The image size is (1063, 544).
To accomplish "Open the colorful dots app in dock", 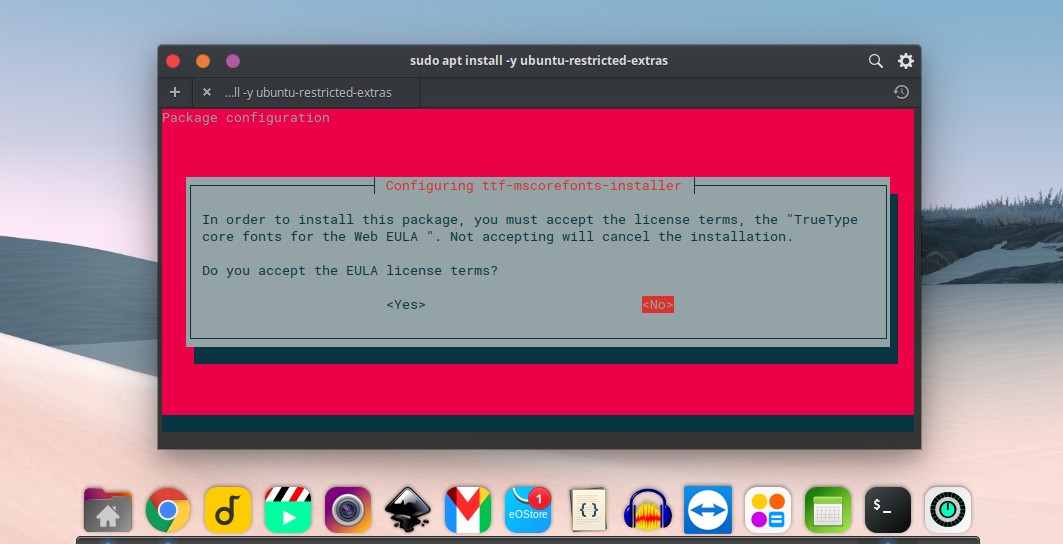I will (768, 509).
